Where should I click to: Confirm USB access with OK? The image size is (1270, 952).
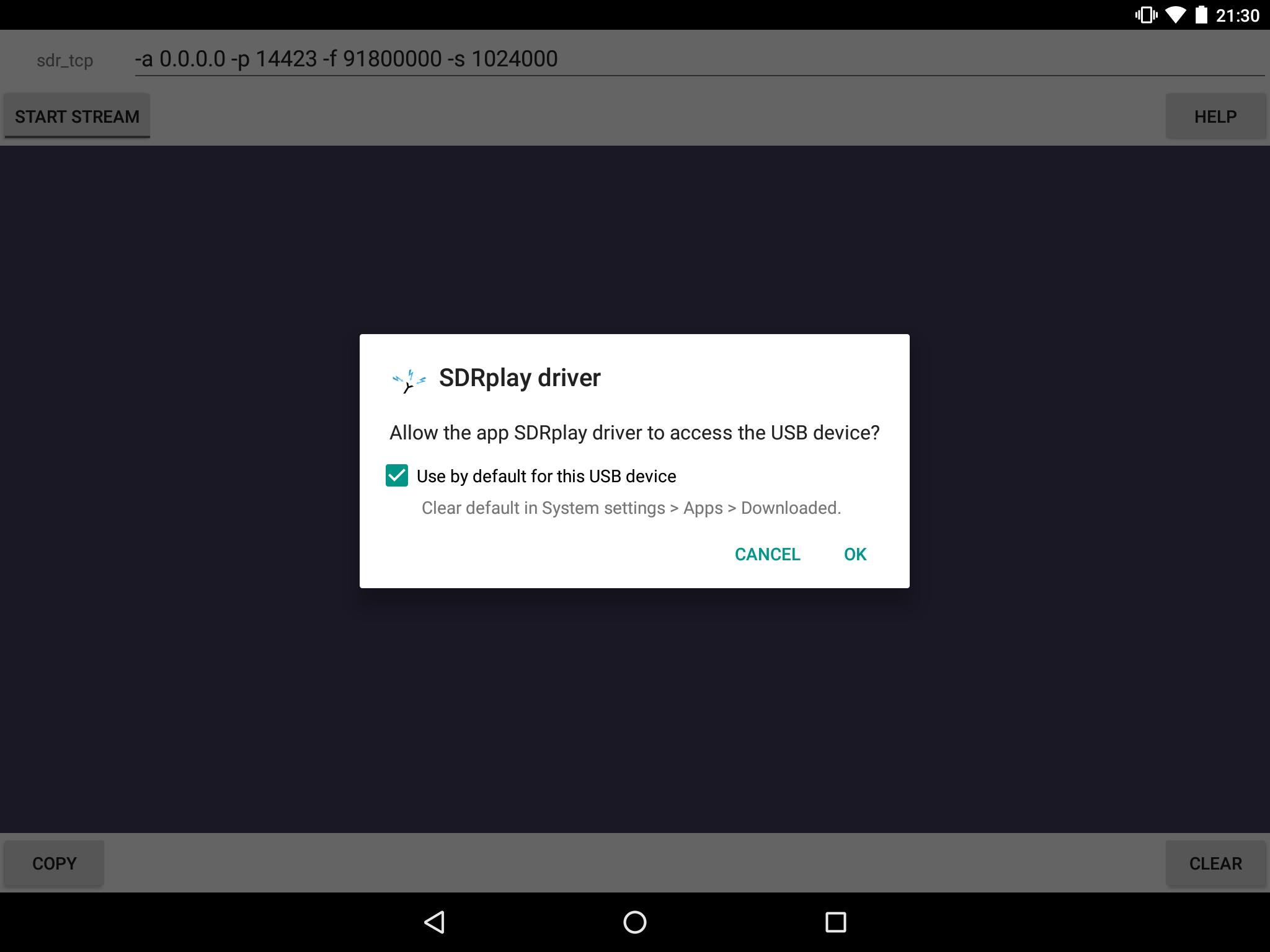[855, 554]
